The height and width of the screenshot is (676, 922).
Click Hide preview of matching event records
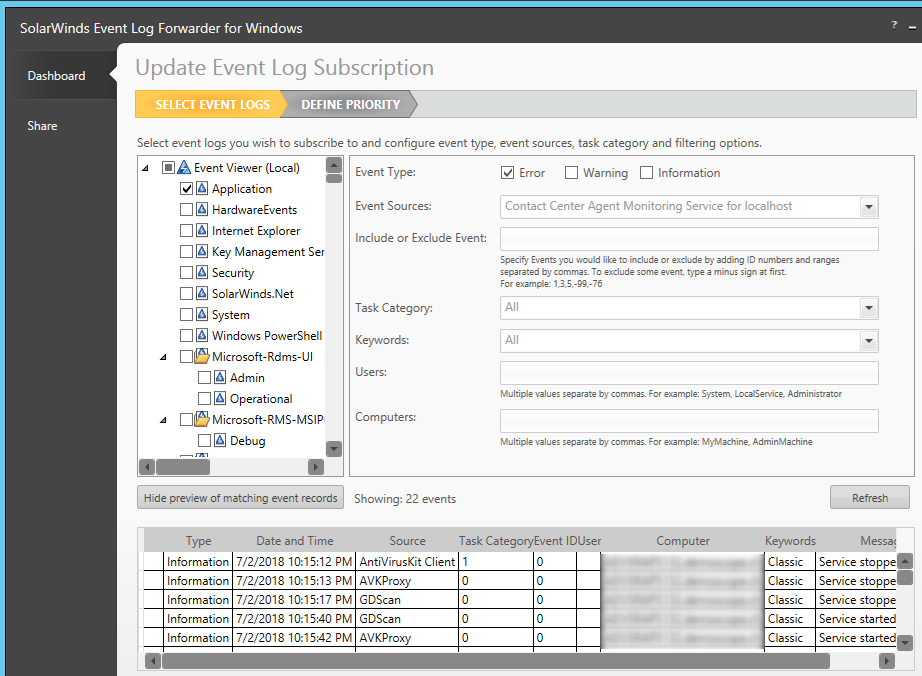pyautogui.click(x=240, y=498)
